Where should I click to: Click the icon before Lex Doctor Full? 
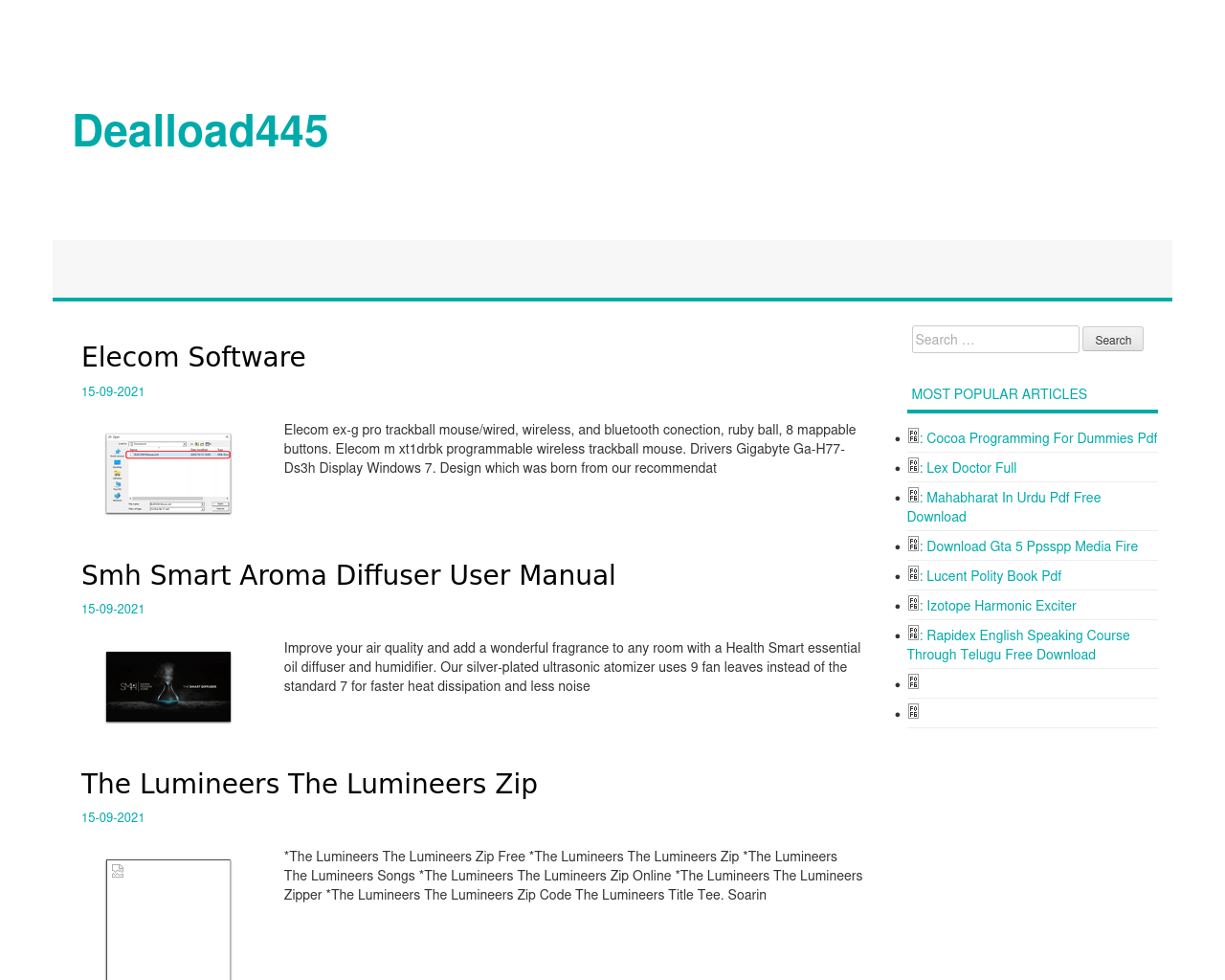pyautogui.click(x=913, y=466)
